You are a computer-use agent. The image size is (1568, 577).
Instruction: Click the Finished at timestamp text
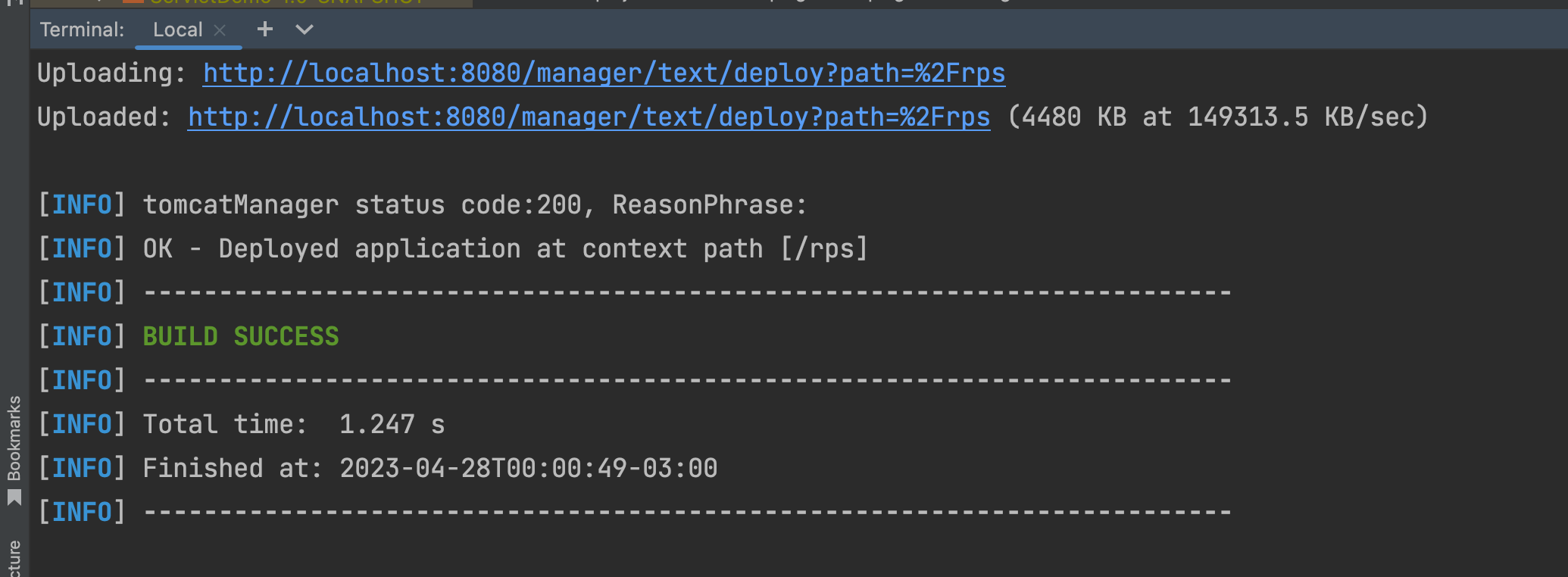(429, 469)
